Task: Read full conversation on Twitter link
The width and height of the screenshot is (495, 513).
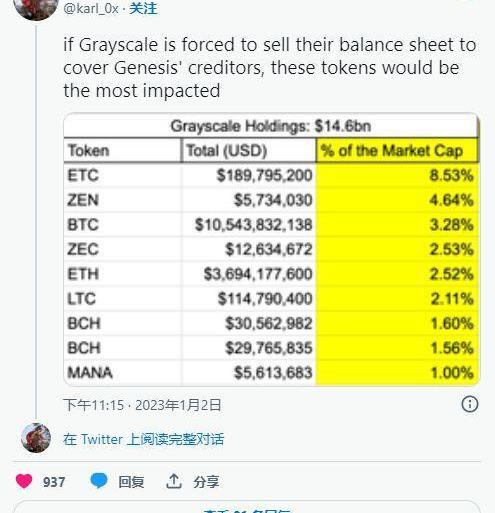Action: pyautogui.click(x=143, y=439)
